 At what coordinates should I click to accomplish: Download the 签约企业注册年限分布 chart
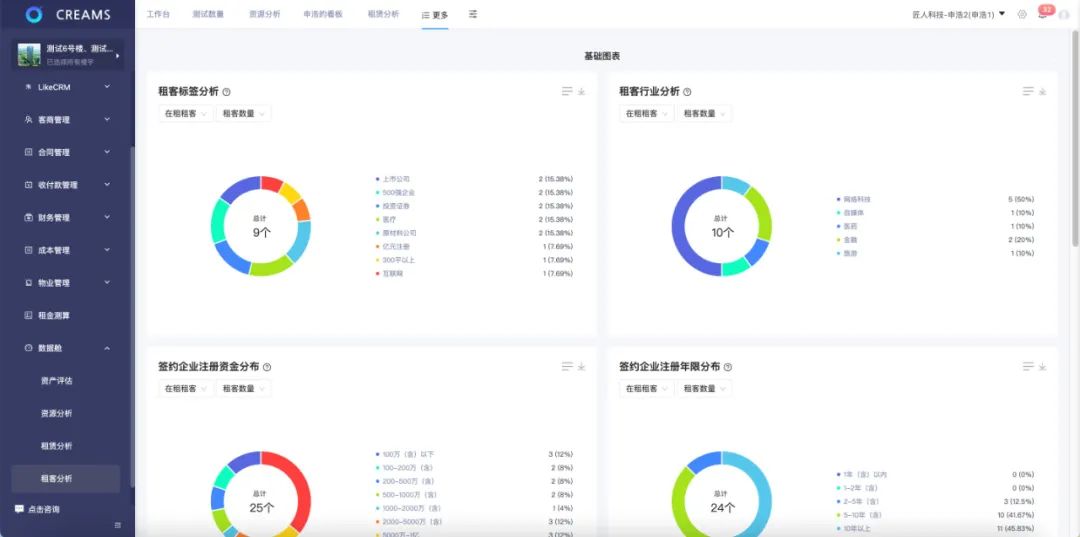[1043, 367]
